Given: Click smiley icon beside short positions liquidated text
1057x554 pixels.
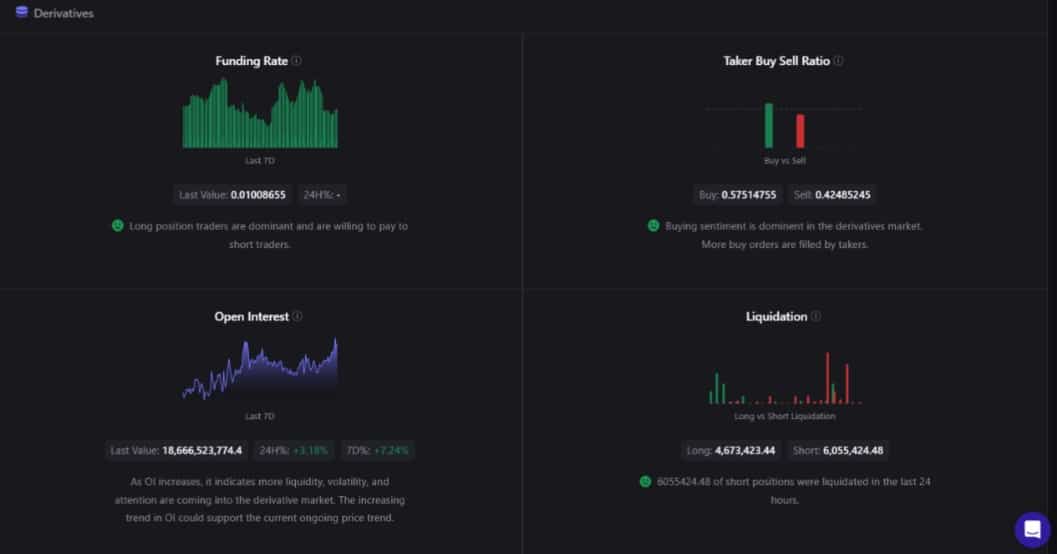Looking at the screenshot, I should [646, 481].
